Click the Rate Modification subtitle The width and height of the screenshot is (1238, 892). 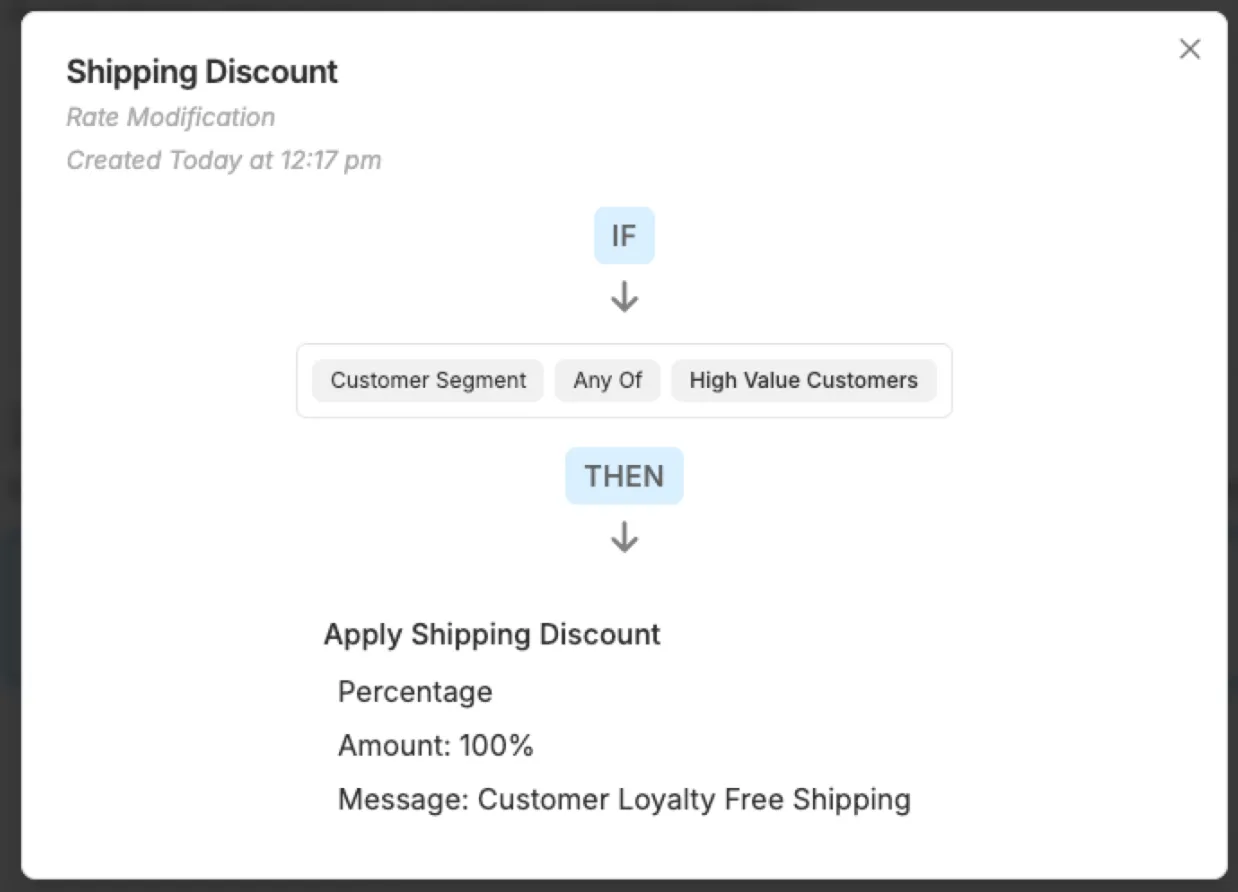click(170, 117)
